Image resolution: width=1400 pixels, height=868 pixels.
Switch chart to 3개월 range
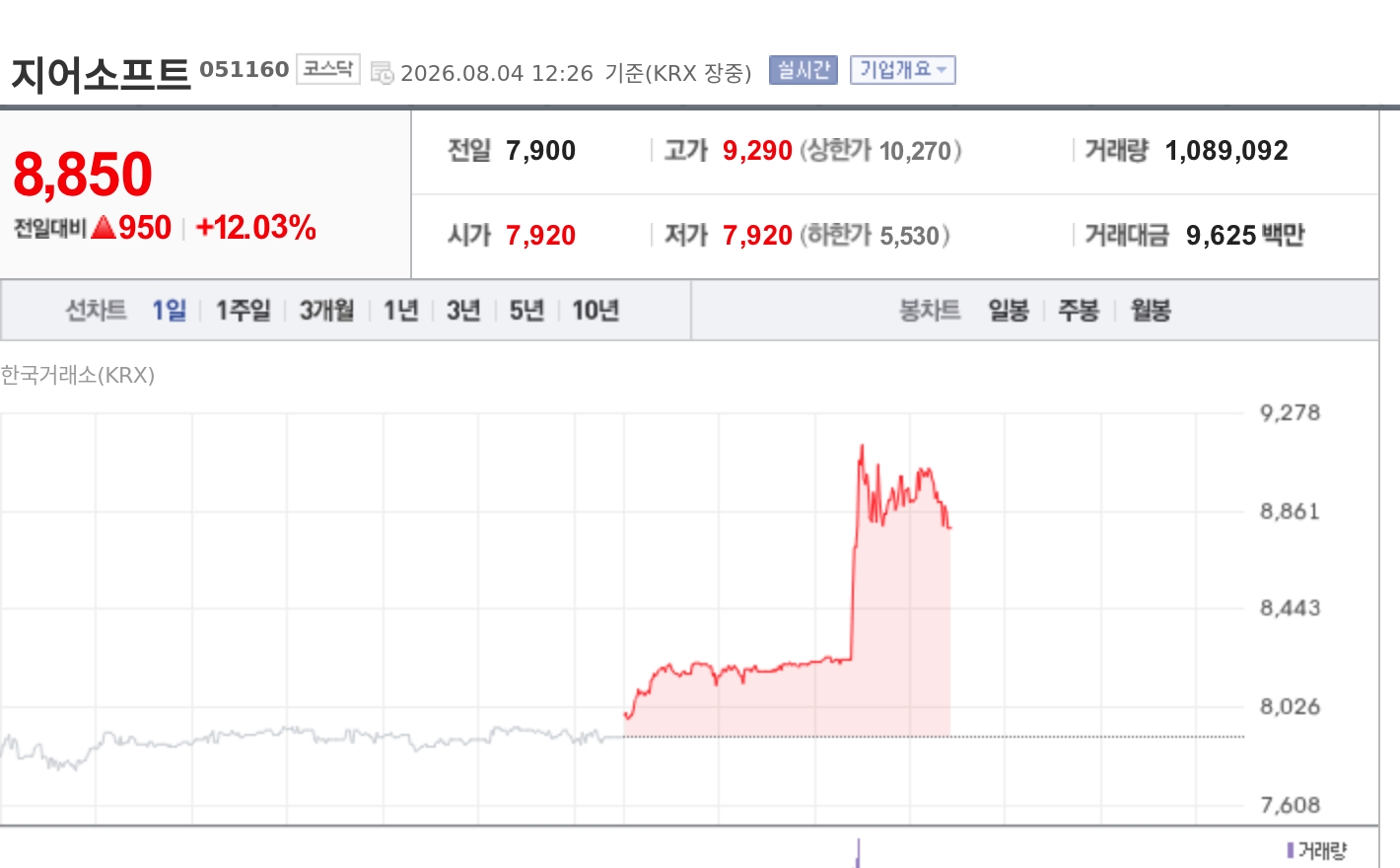[x=327, y=311]
